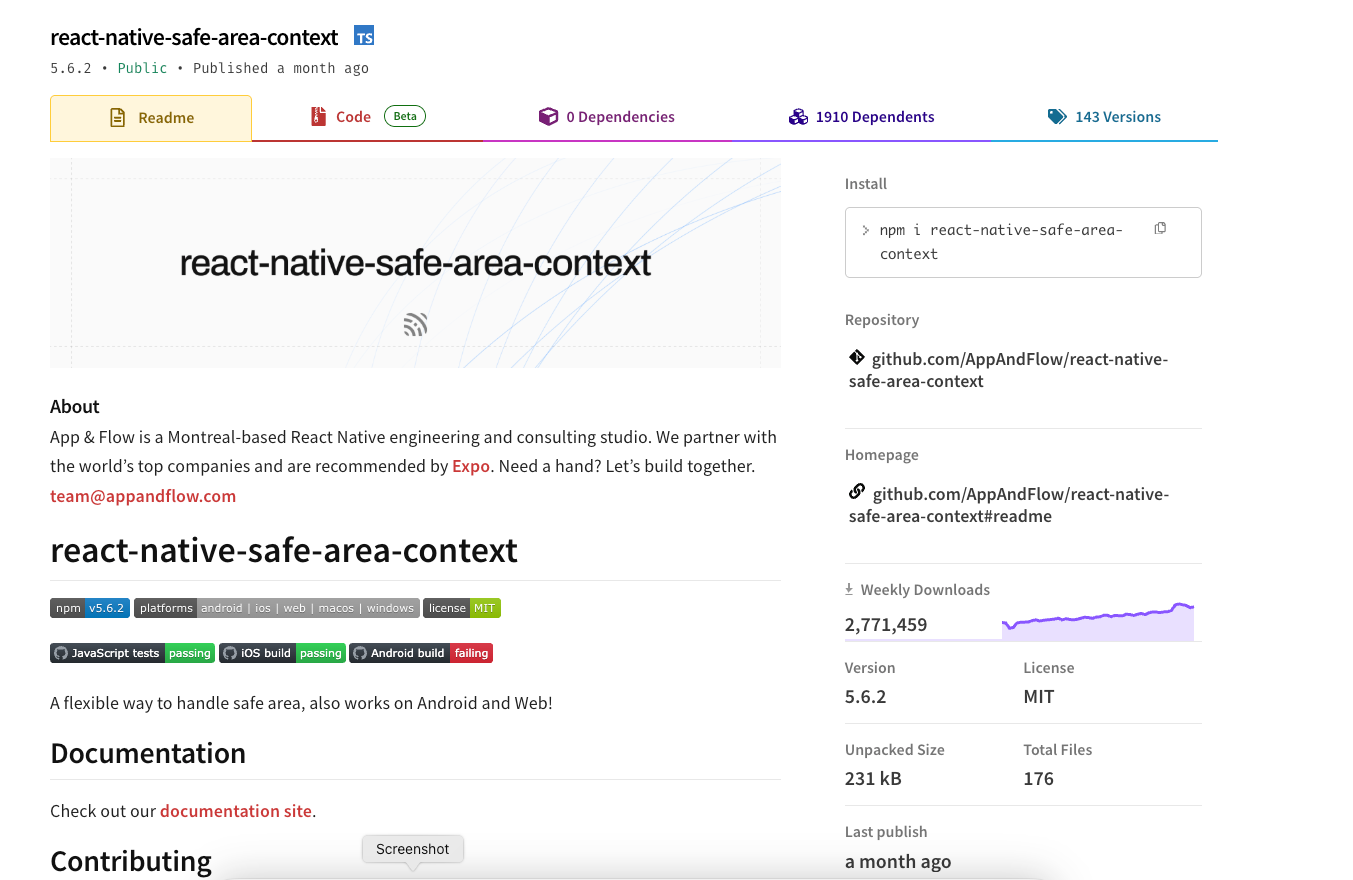The width and height of the screenshot is (1353, 880).
Task: View the 1910 Dependents tab
Action: click(x=862, y=117)
